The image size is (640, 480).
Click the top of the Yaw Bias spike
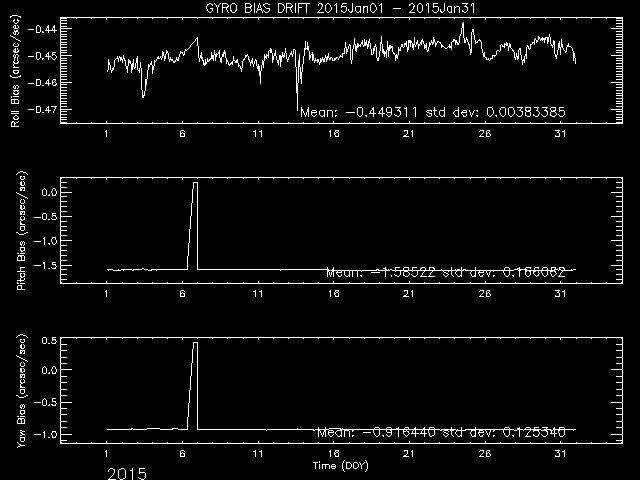pos(196,342)
